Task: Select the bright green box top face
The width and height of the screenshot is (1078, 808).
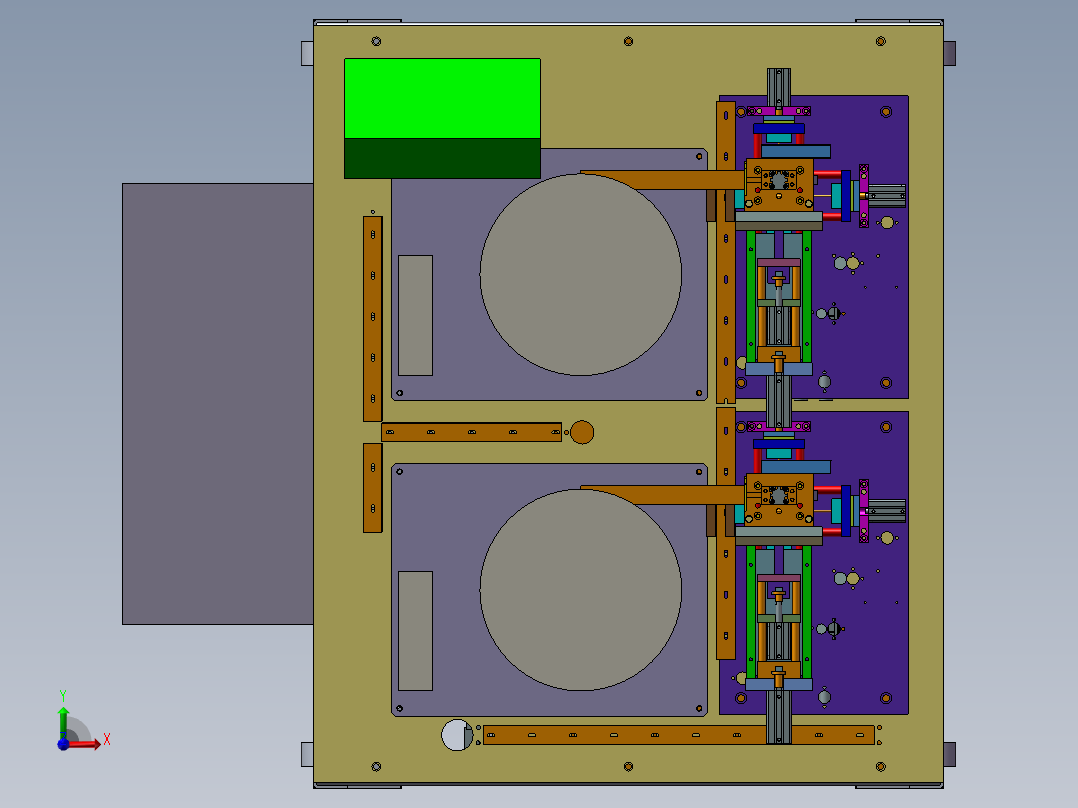Action: 442,98
